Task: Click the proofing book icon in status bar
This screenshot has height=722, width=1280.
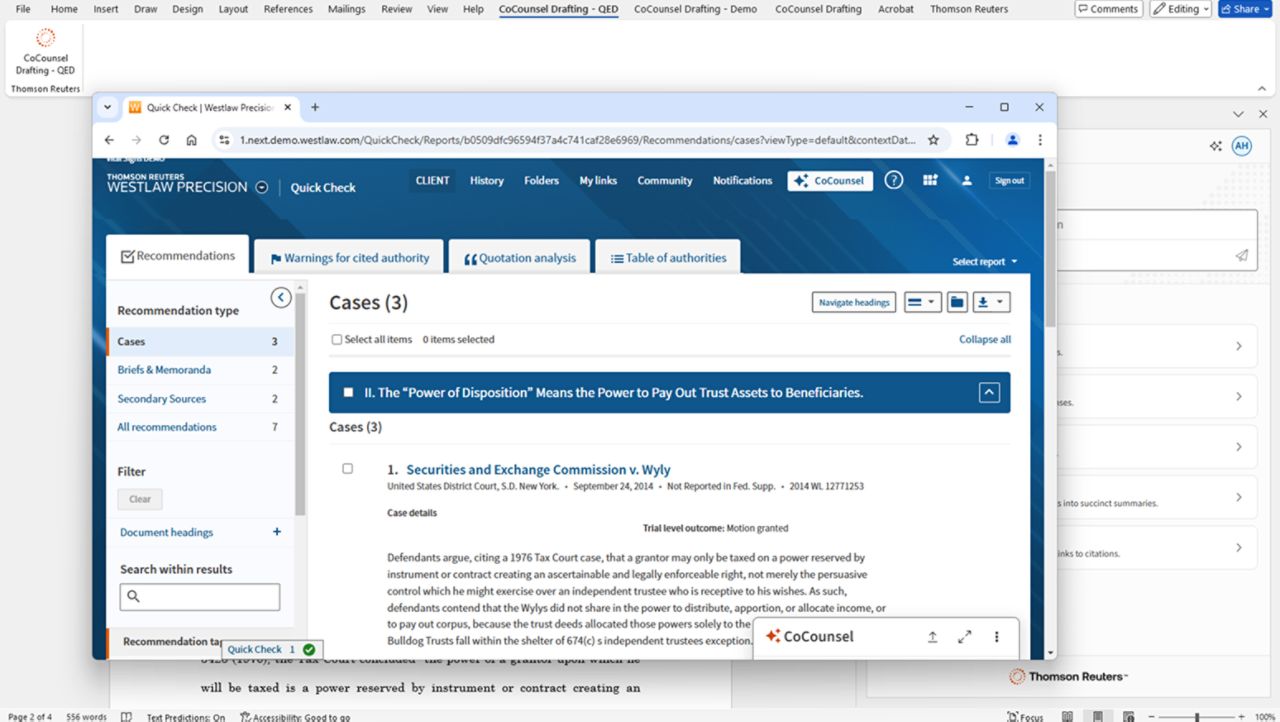Action: coord(126,716)
